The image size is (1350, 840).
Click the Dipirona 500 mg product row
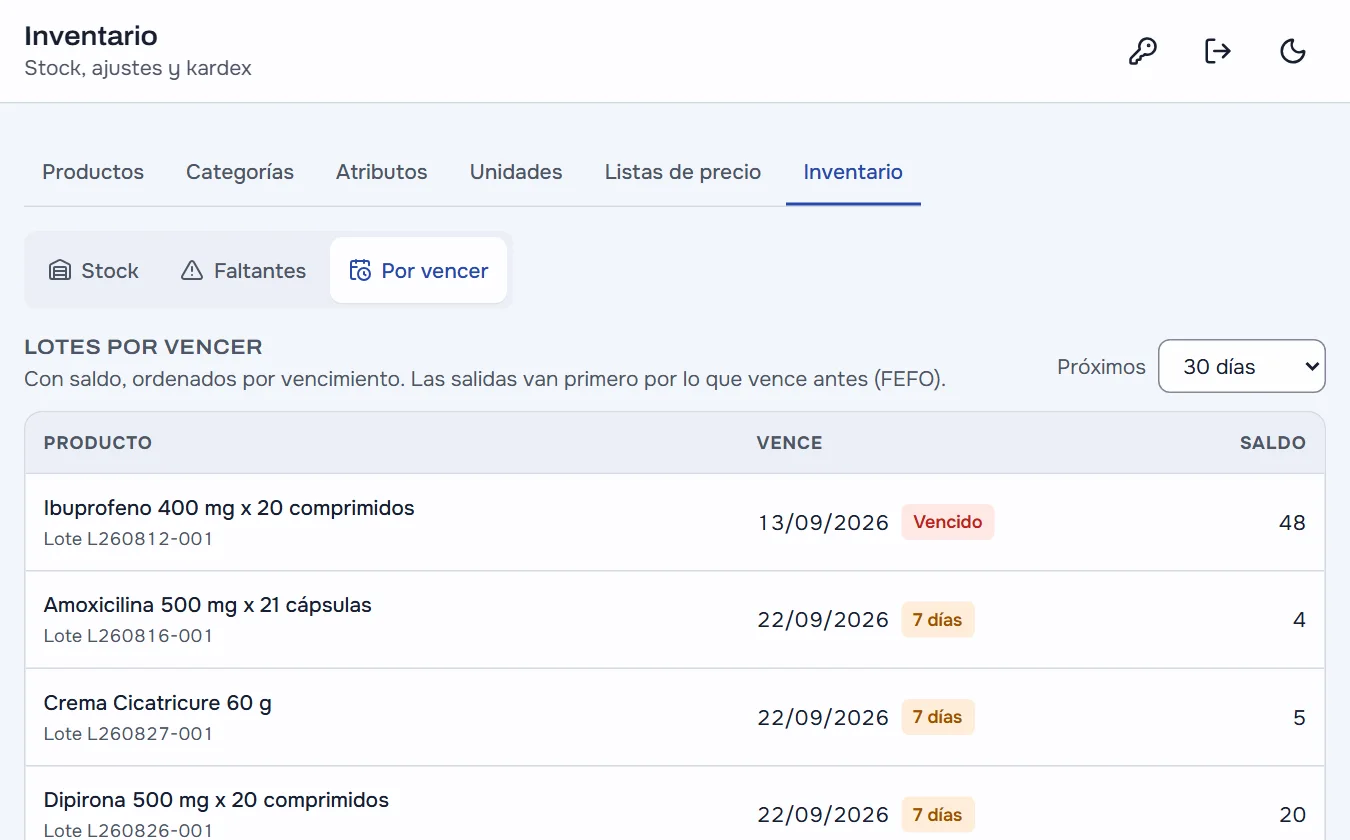(675, 803)
